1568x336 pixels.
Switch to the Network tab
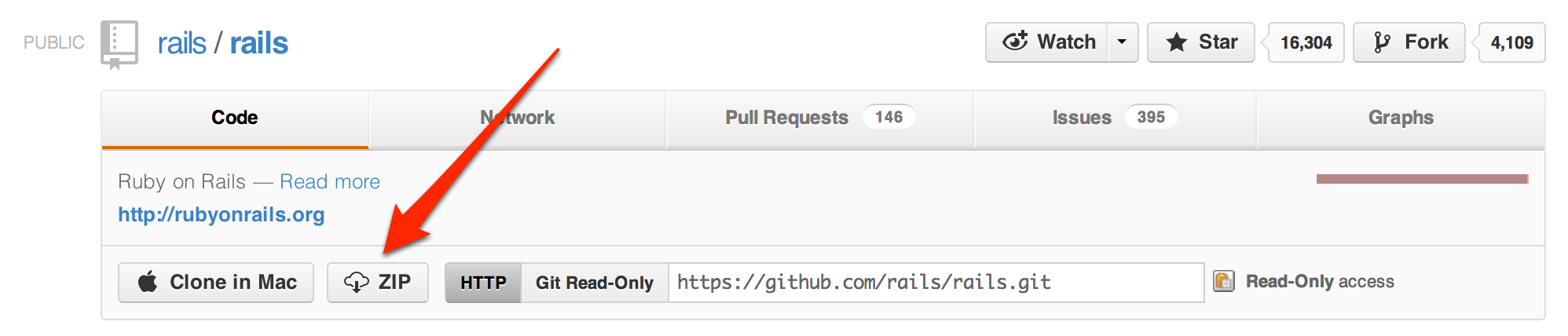517,118
